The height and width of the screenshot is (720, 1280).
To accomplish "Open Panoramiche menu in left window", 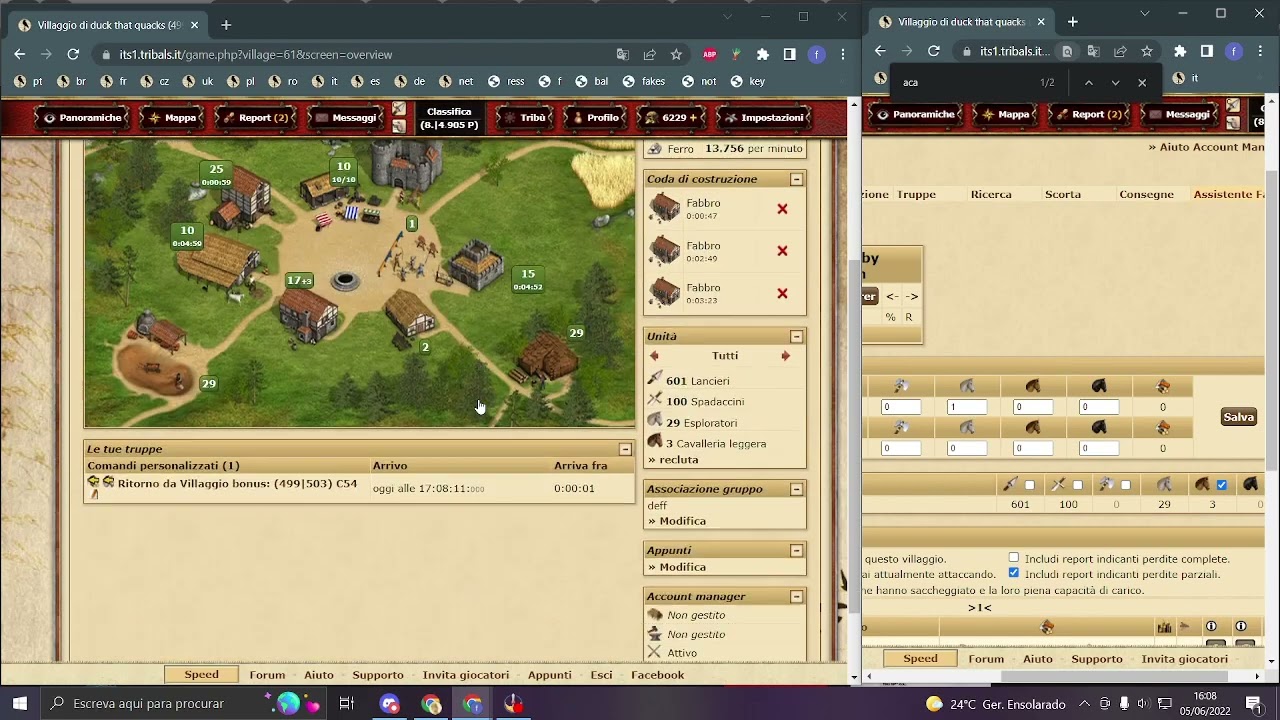I will (x=82, y=118).
